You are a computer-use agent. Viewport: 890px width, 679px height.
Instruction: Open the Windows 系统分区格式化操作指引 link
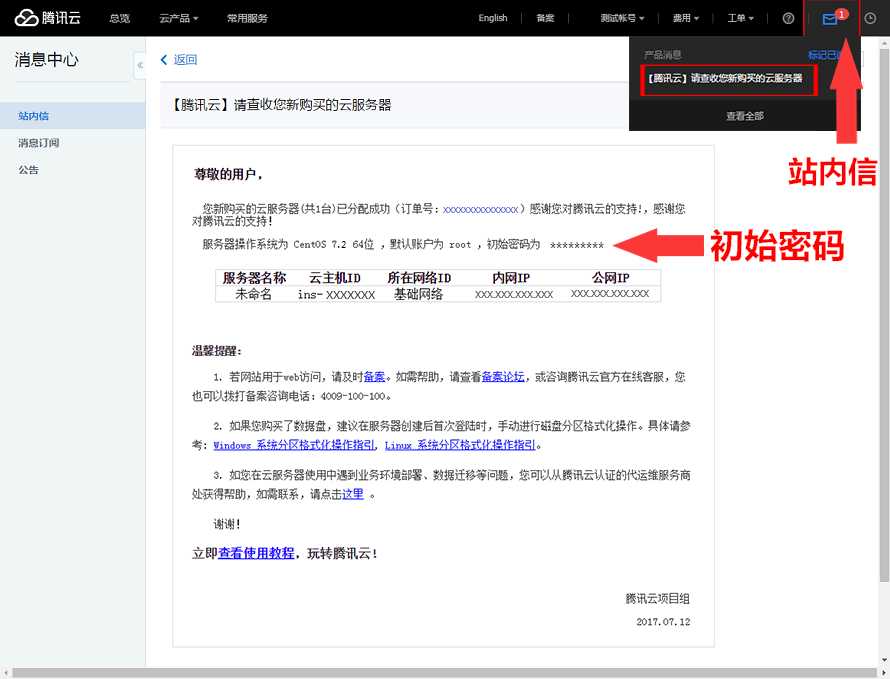click(x=294, y=445)
